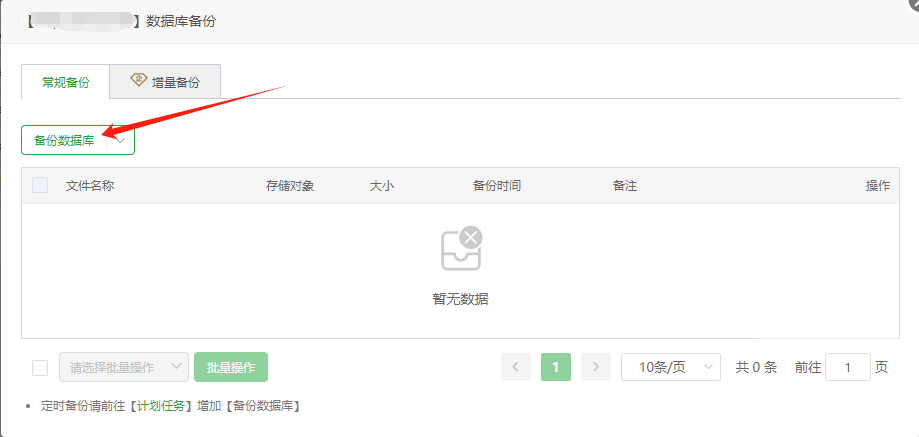
Task: Open the 计划任务 link
Action: tap(161, 406)
